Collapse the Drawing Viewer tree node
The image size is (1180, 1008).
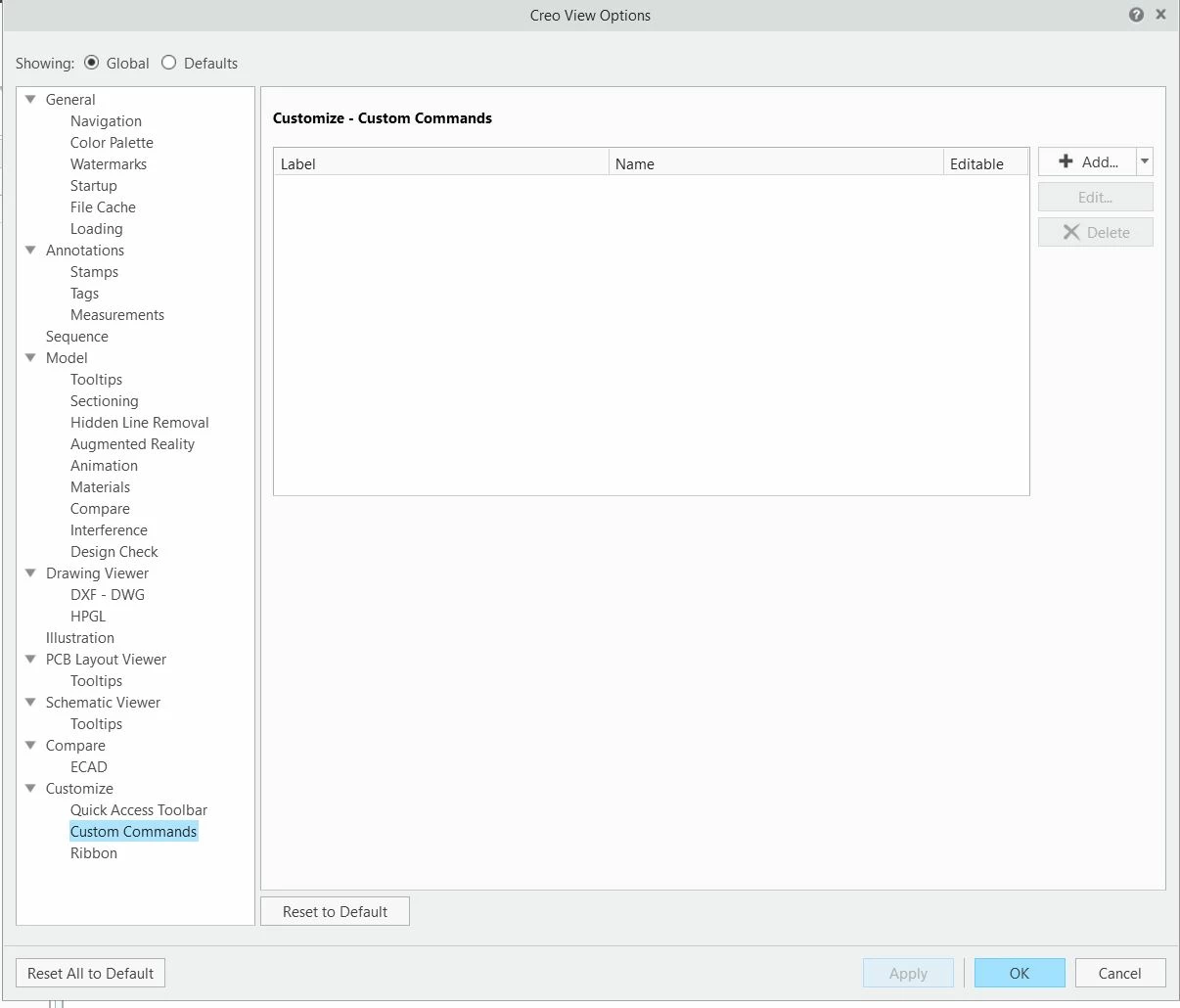pyautogui.click(x=30, y=573)
